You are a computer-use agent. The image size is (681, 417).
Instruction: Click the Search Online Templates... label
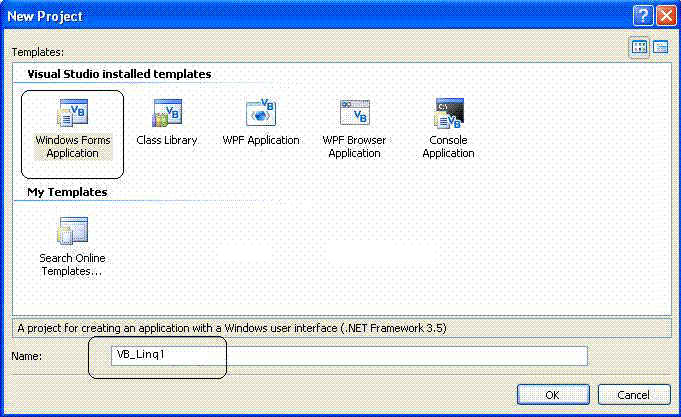pos(73,265)
